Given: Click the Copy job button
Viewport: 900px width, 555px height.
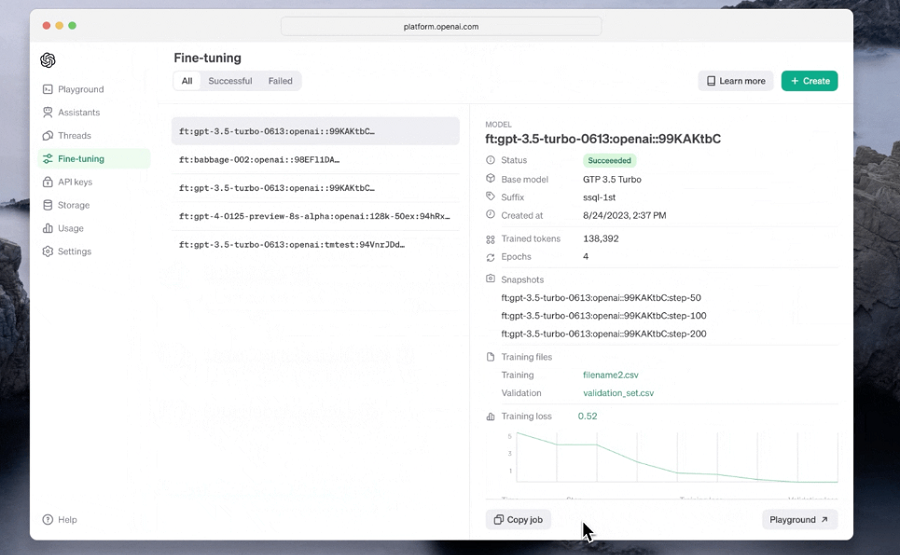Looking at the screenshot, I should click(518, 519).
